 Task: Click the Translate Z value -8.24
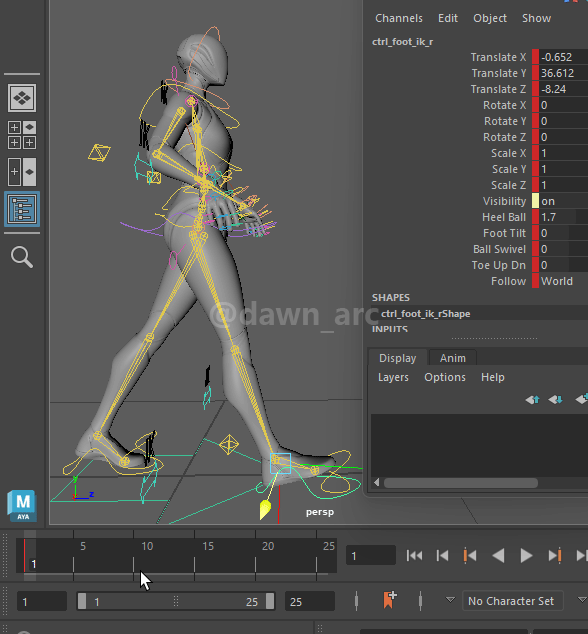563,89
